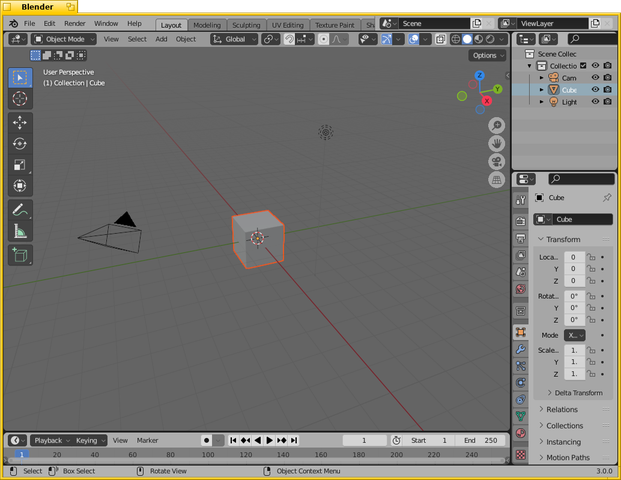Switch to solid viewport shading
The image size is (621, 480).
[467, 39]
